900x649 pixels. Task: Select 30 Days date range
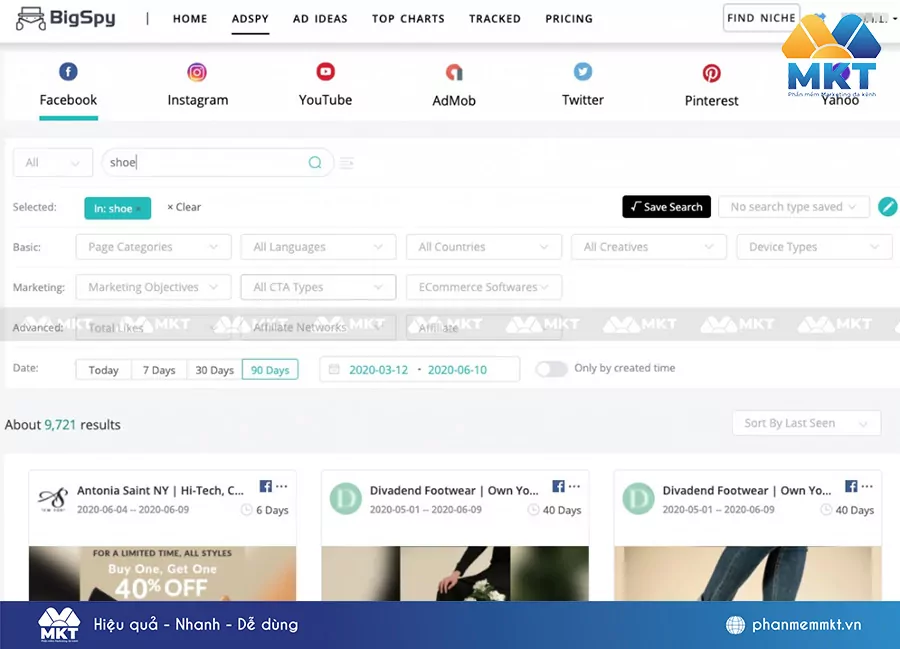coord(215,370)
